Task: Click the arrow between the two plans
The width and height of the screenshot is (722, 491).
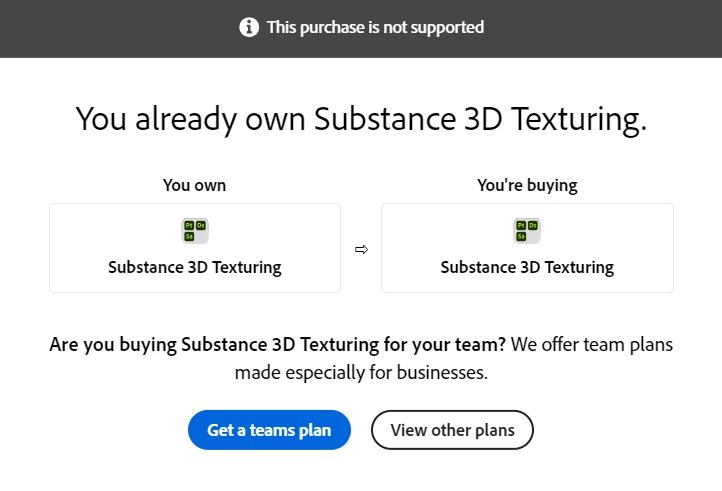Action: click(361, 250)
